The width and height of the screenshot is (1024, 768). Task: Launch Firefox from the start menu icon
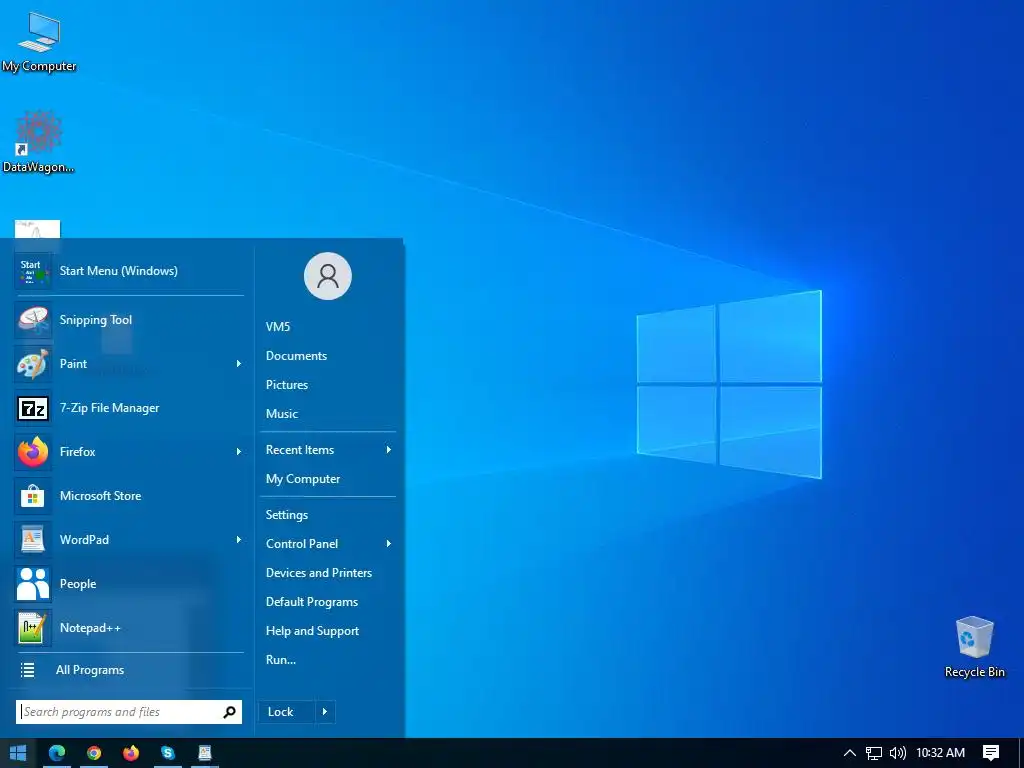pos(33,452)
